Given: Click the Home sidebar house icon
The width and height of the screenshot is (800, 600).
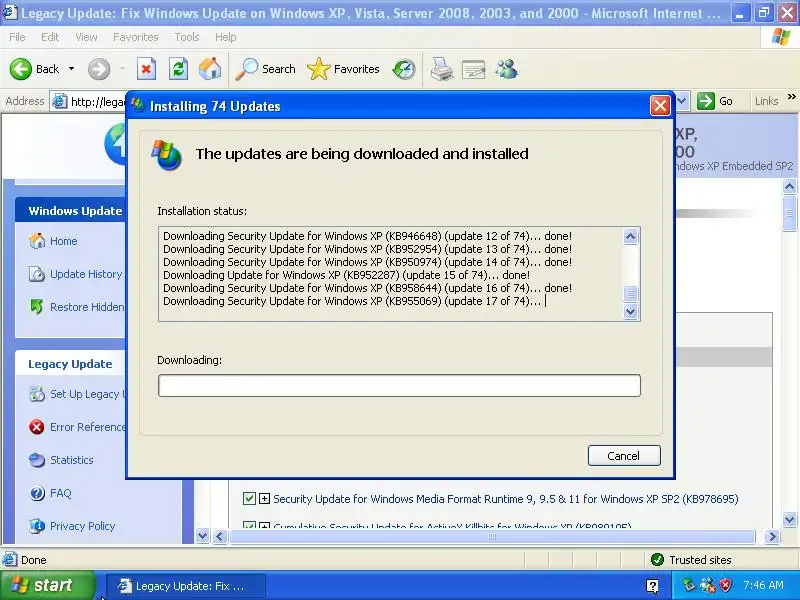Looking at the screenshot, I should [x=37, y=241].
